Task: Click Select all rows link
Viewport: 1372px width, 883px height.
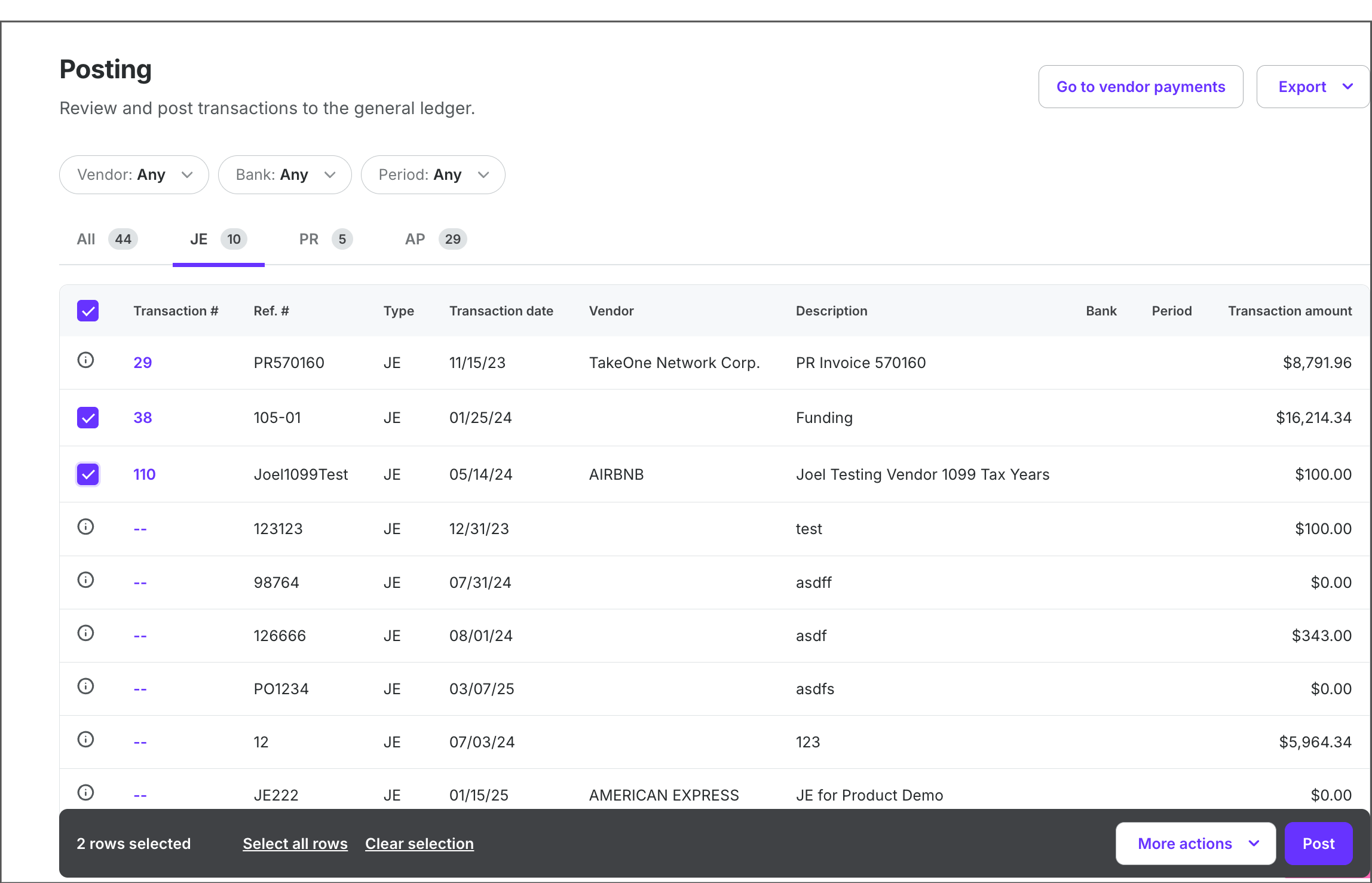Action: point(295,844)
